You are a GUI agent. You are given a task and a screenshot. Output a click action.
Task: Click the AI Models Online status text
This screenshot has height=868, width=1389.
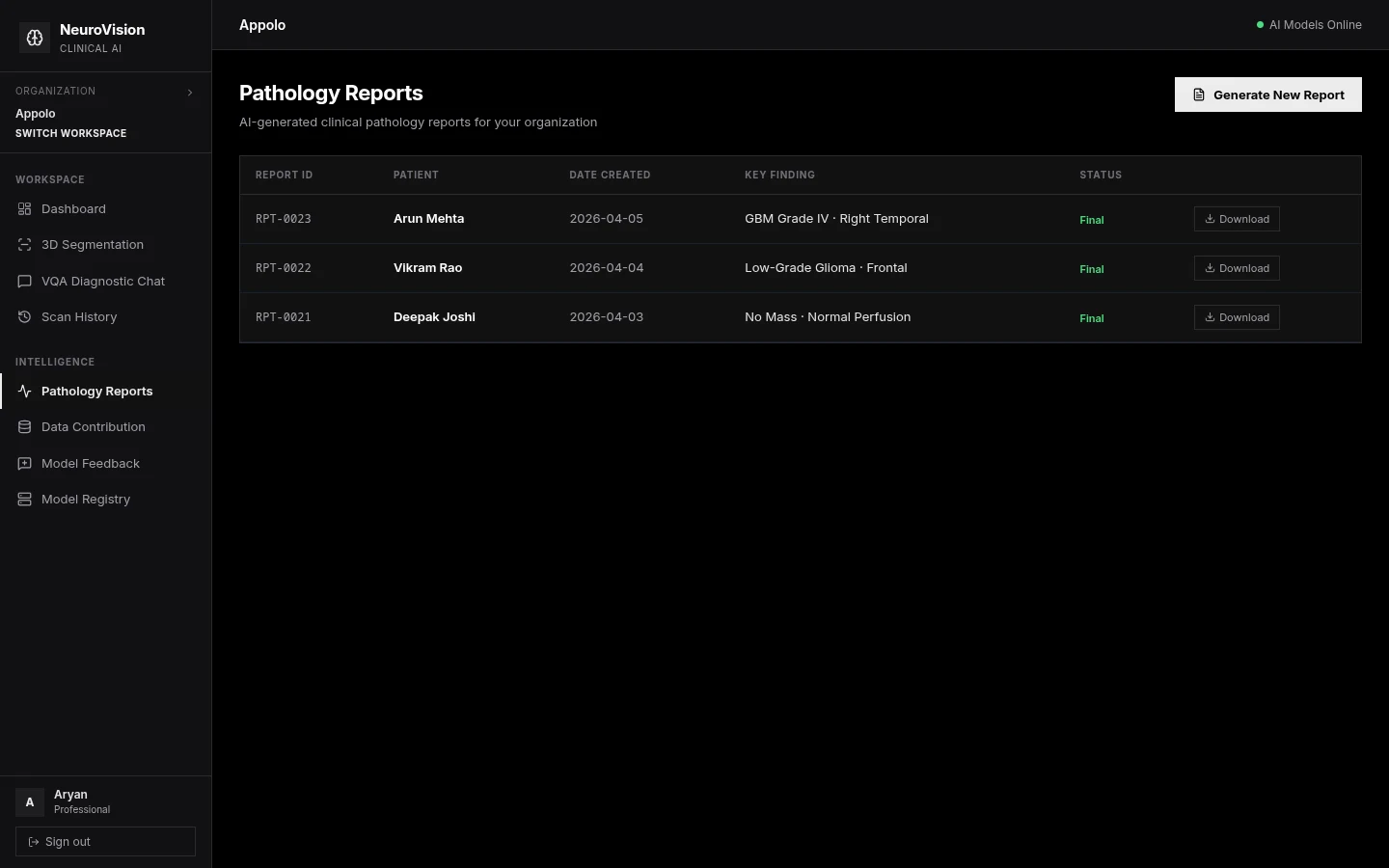tap(1316, 25)
